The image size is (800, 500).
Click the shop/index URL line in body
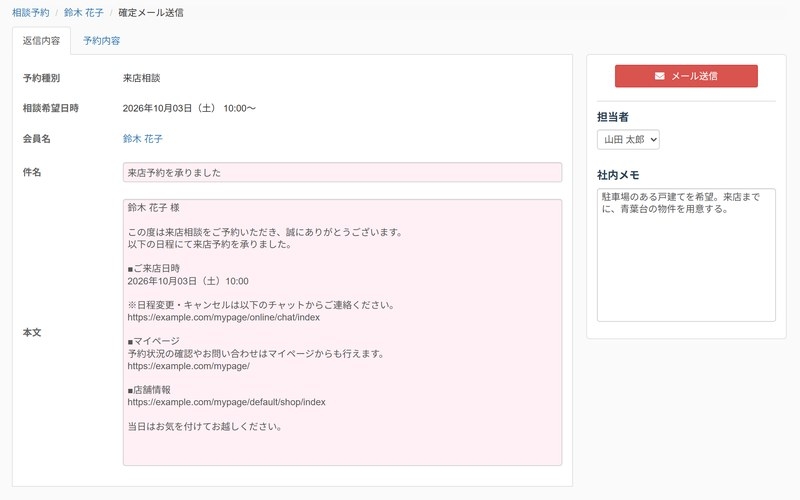[227, 402]
